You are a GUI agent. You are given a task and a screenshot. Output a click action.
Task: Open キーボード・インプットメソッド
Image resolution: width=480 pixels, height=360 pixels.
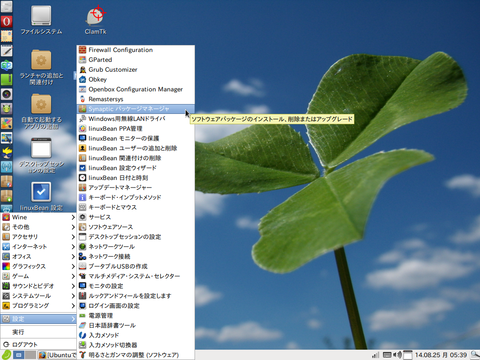coord(136,197)
